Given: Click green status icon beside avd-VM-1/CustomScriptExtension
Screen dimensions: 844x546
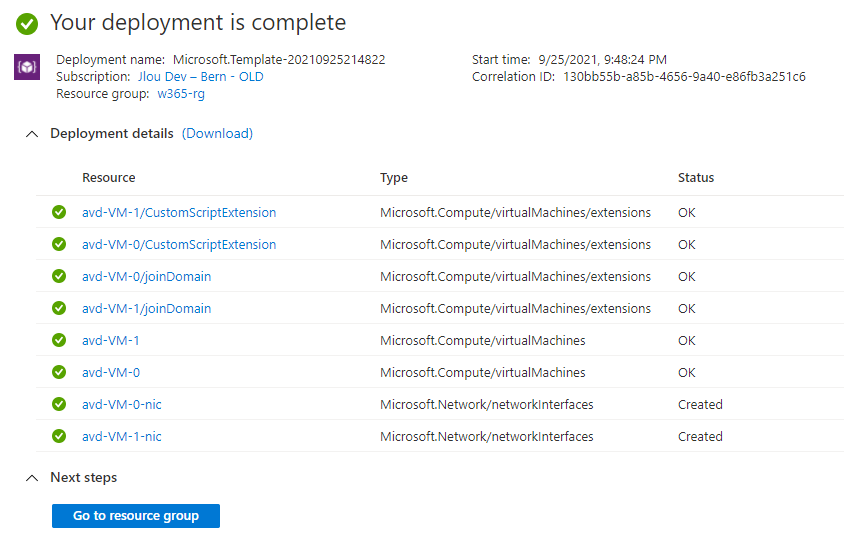Looking at the screenshot, I should (59, 212).
